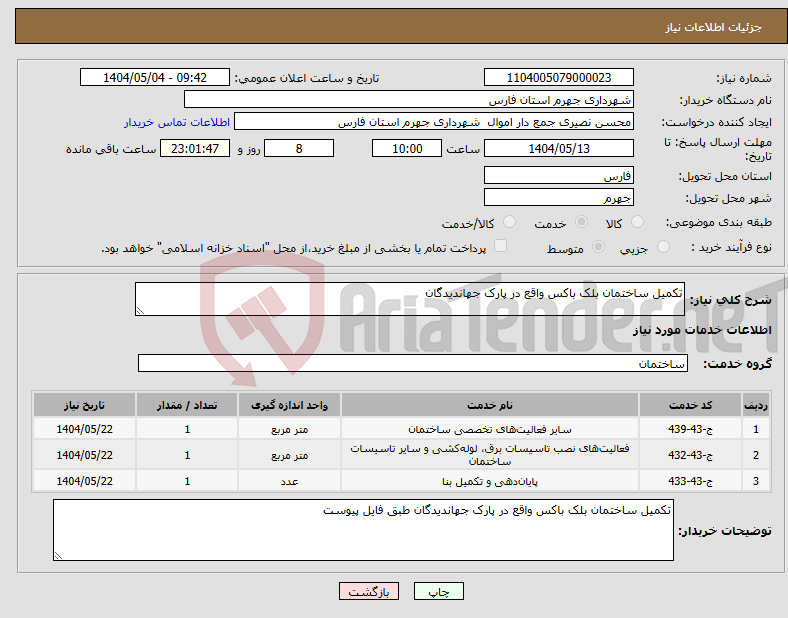Click the remaining time field 23:01:47

[x=195, y=149]
